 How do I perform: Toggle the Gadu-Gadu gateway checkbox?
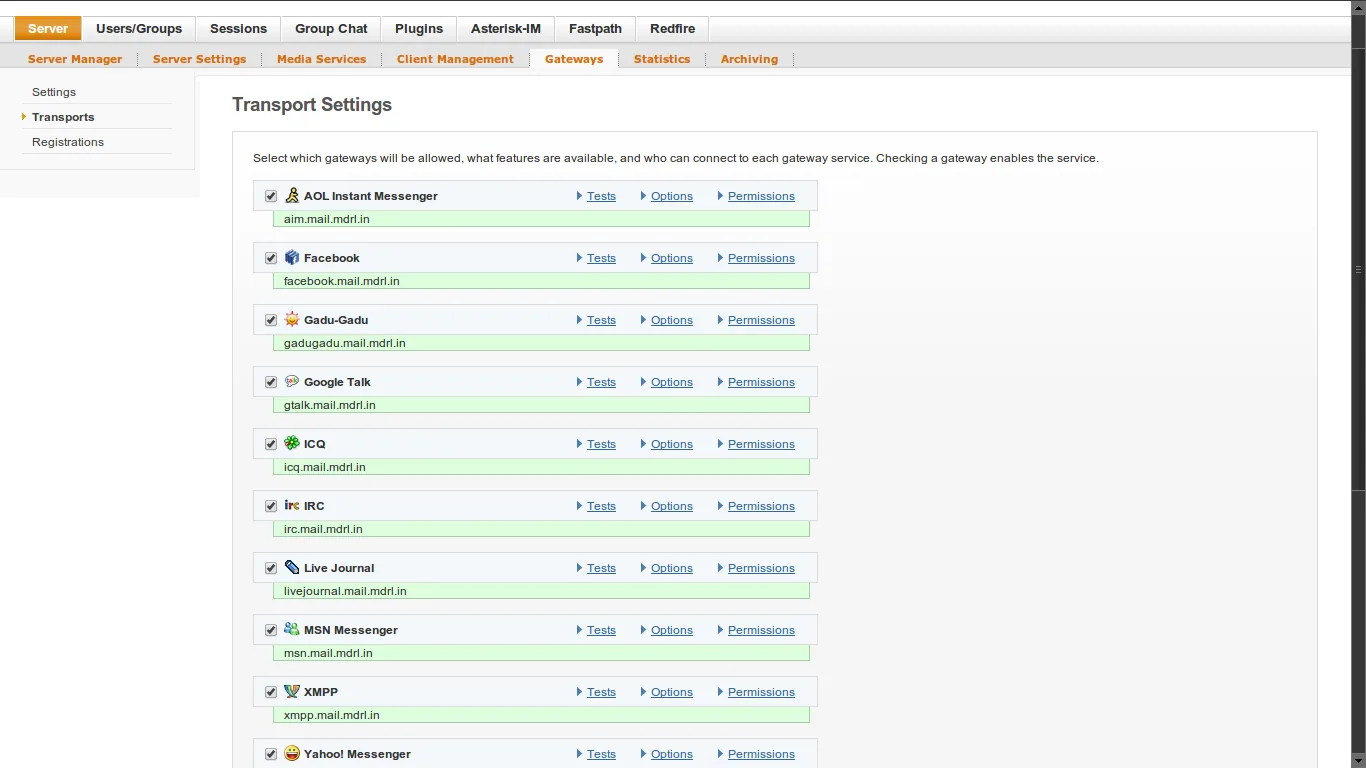click(271, 320)
